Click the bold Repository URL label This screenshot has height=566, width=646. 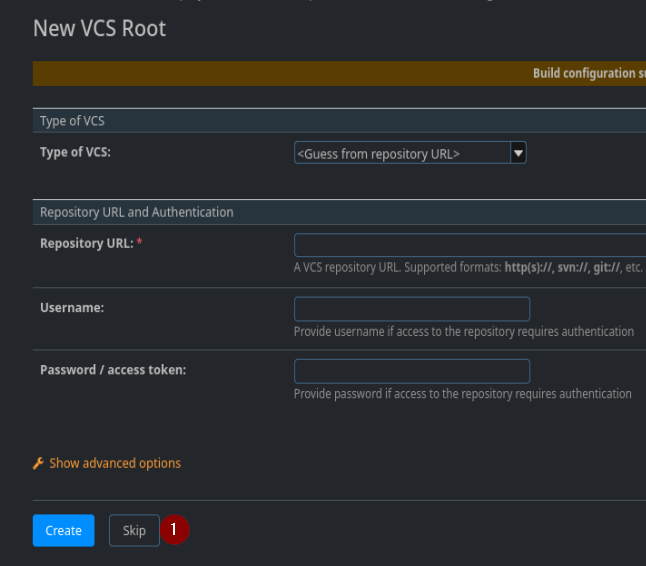pos(87,243)
